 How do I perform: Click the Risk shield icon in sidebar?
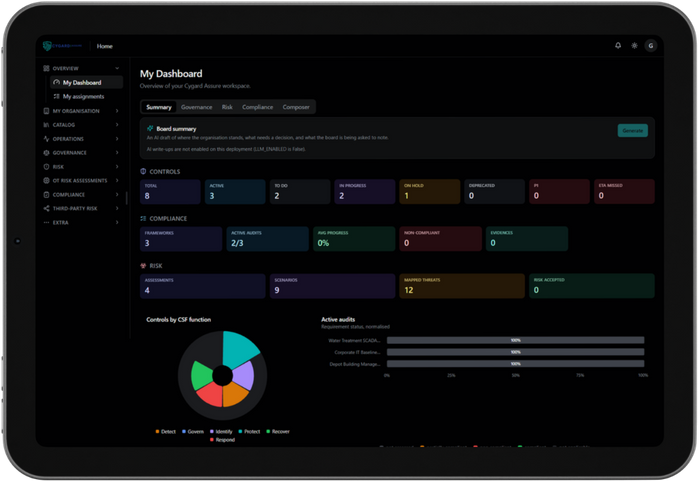point(46,167)
